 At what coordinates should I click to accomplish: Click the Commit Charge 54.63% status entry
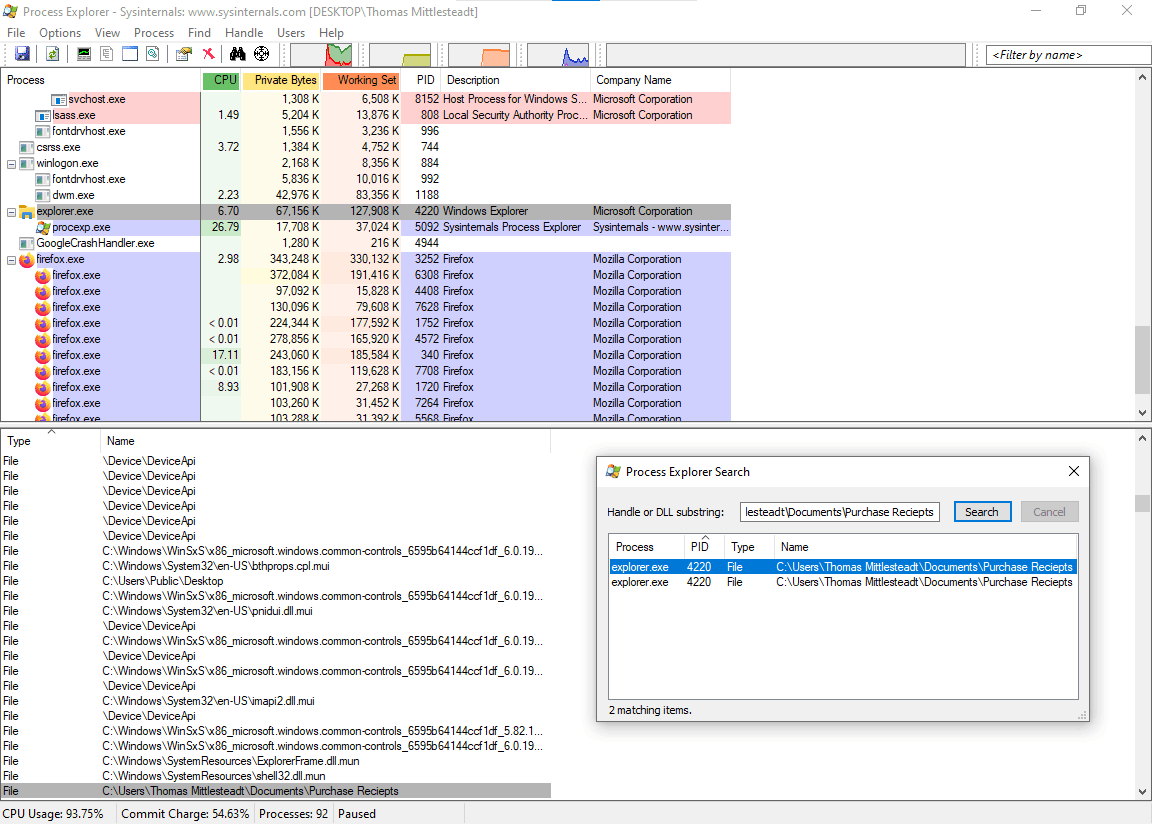185,814
